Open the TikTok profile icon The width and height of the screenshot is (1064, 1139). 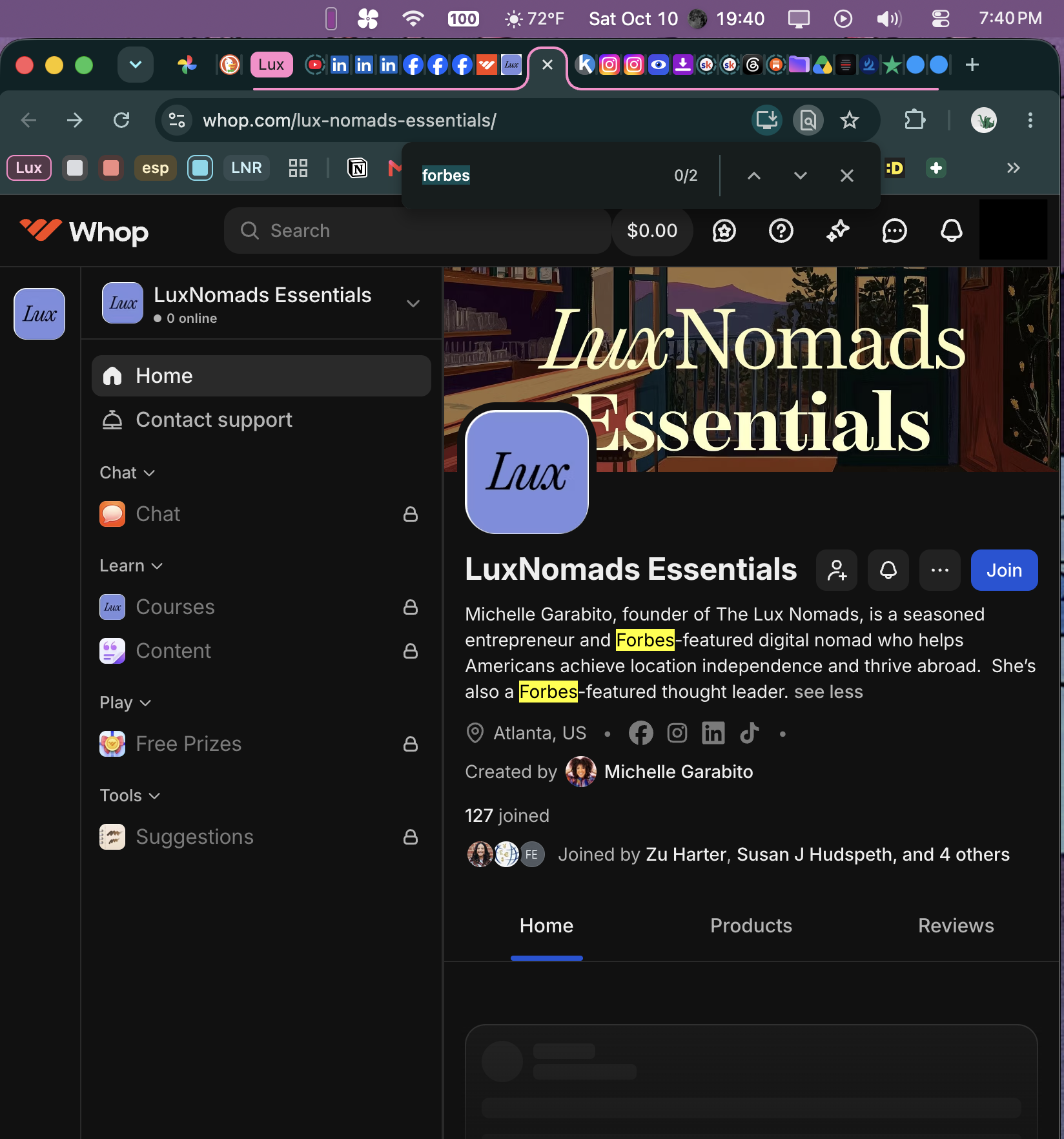pyautogui.click(x=749, y=733)
